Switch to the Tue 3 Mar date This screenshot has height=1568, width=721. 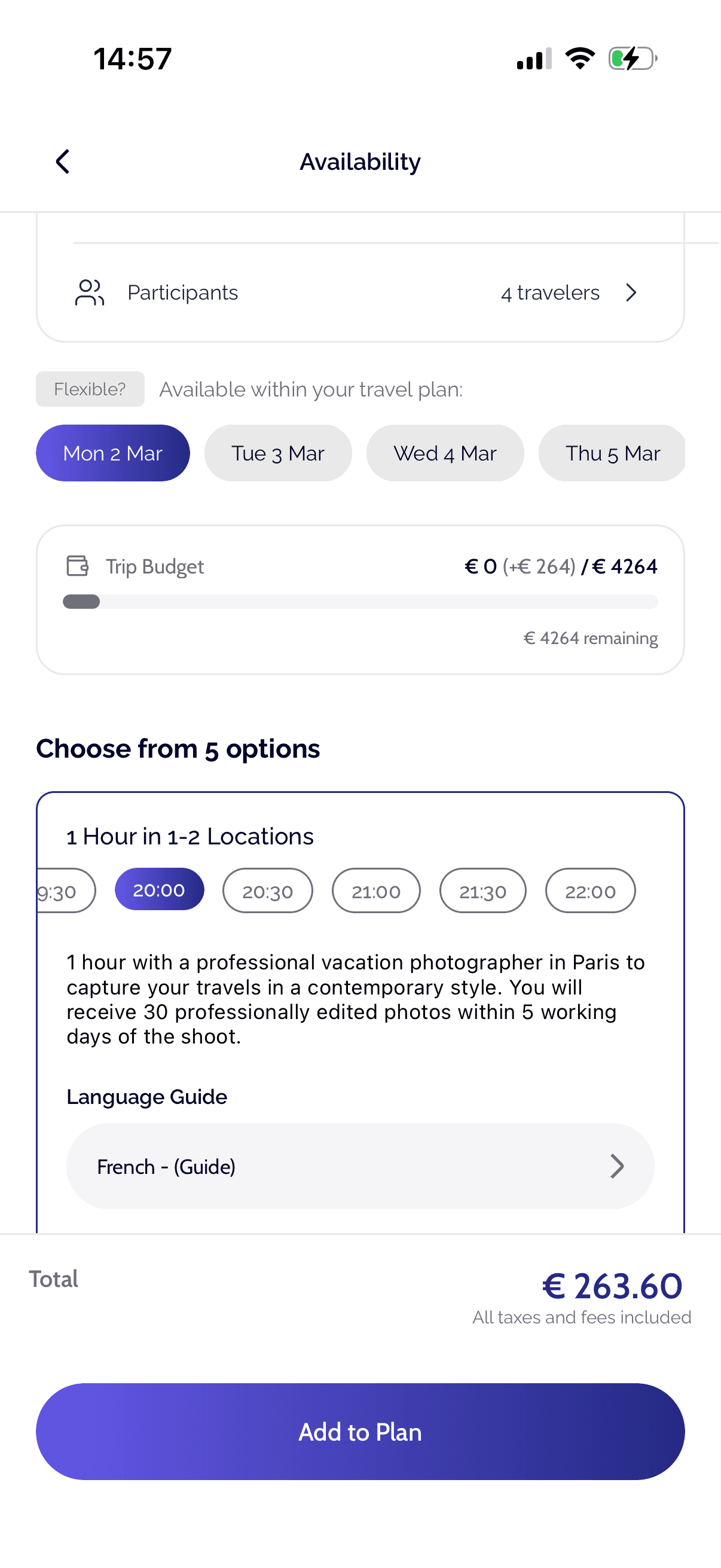(x=278, y=453)
